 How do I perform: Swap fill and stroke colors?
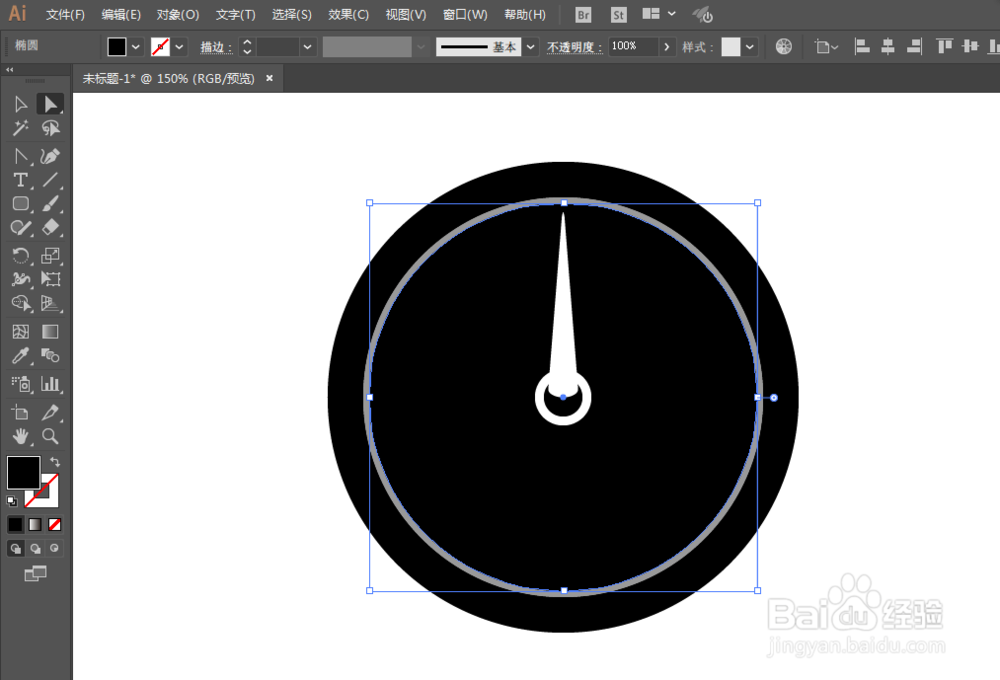coord(55,461)
